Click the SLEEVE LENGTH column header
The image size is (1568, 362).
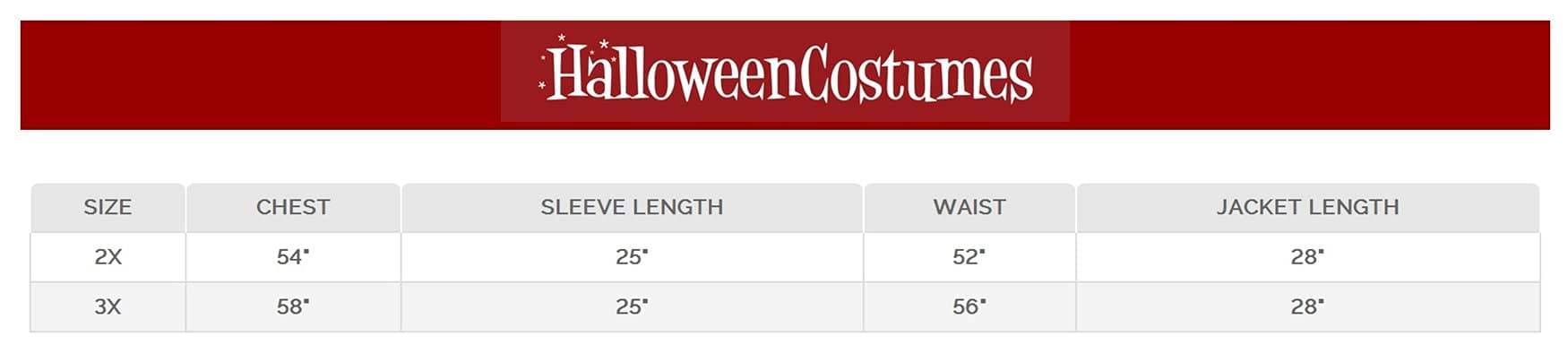[x=632, y=207]
